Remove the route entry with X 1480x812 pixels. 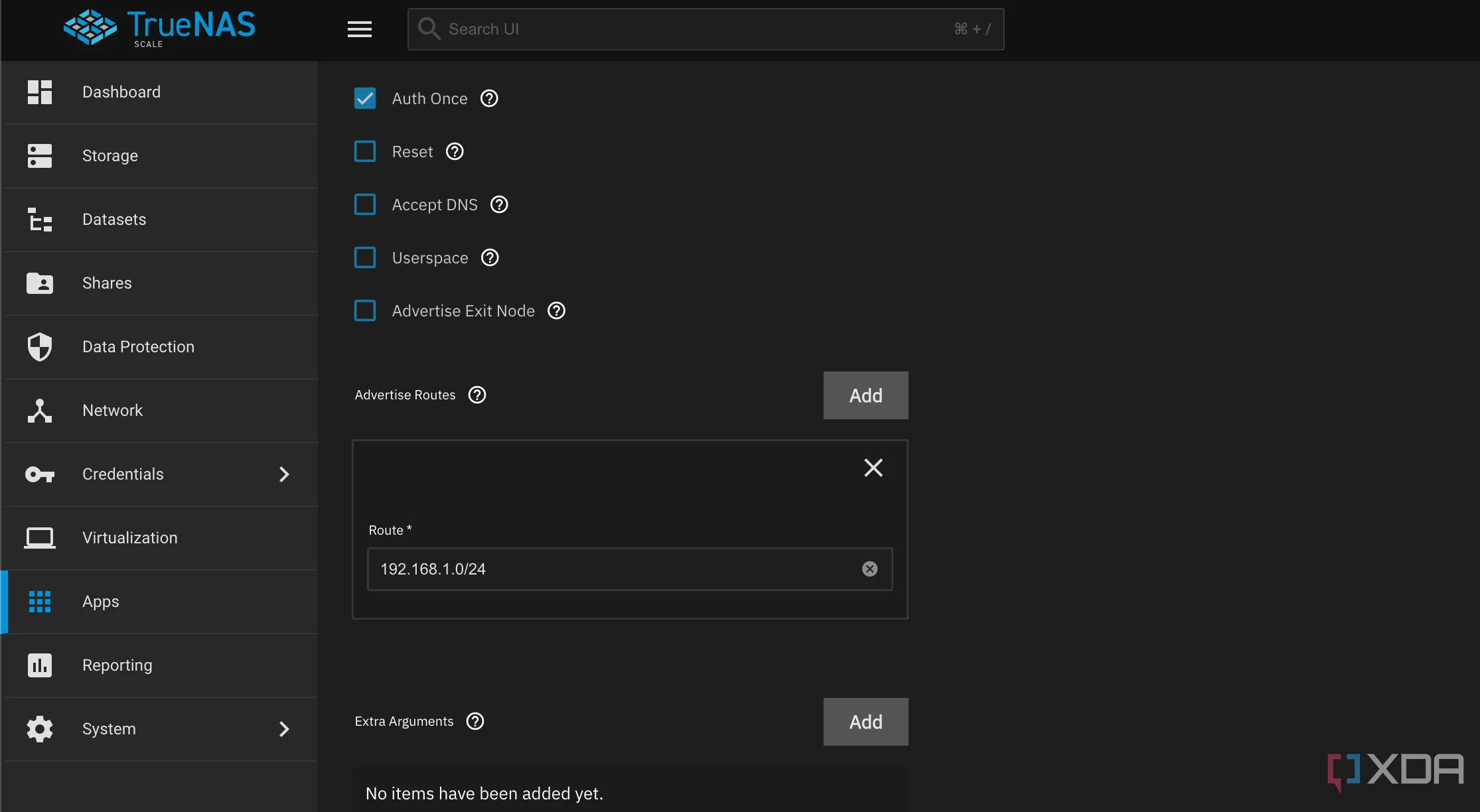pyautogui.click(x=873, y=468)
